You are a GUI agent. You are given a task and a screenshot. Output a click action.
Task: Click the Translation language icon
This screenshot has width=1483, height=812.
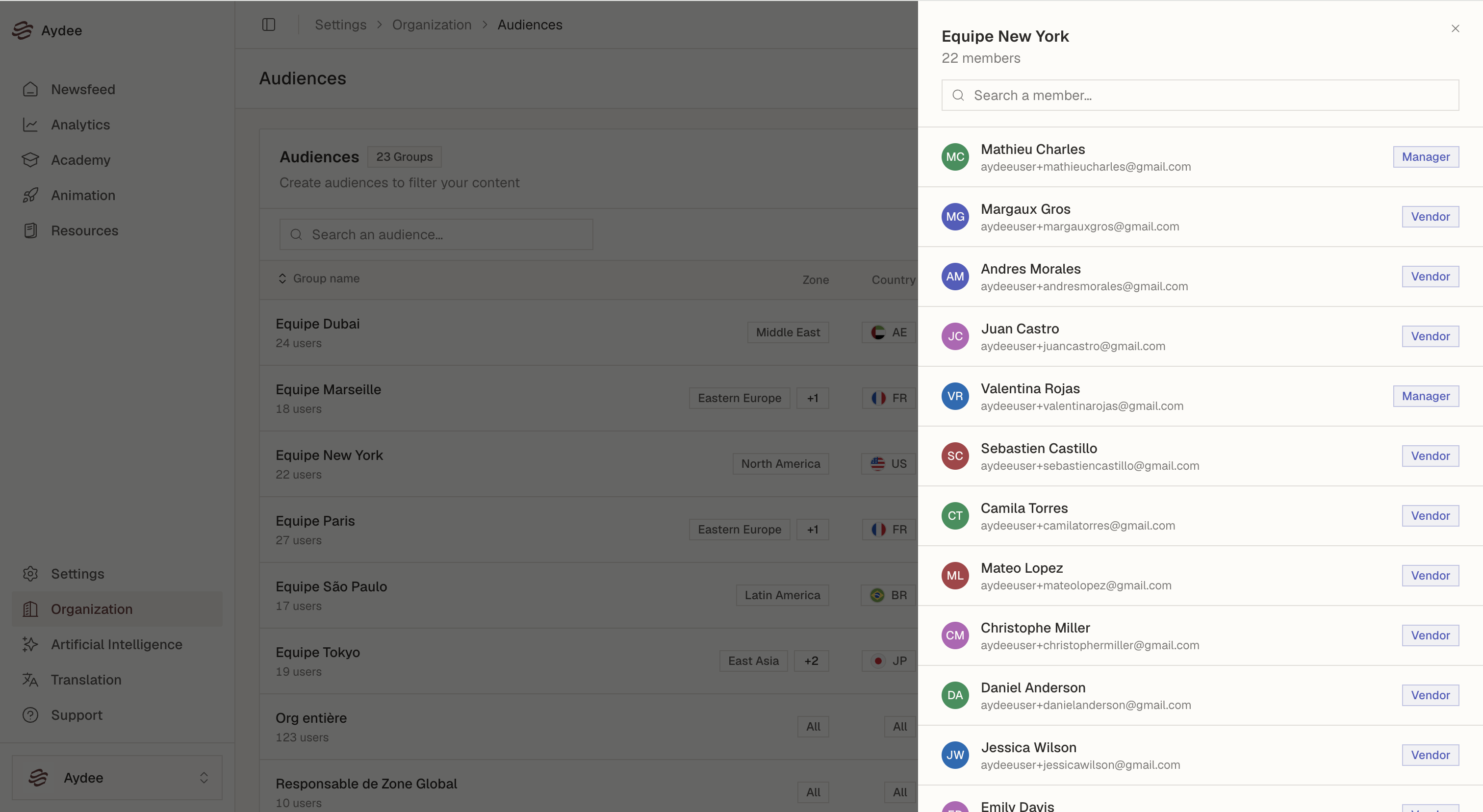pos(30,680)
